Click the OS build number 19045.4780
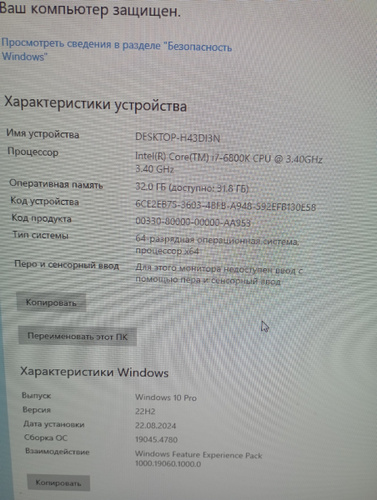This screenshot has width=377, height=500. [156, 439]
